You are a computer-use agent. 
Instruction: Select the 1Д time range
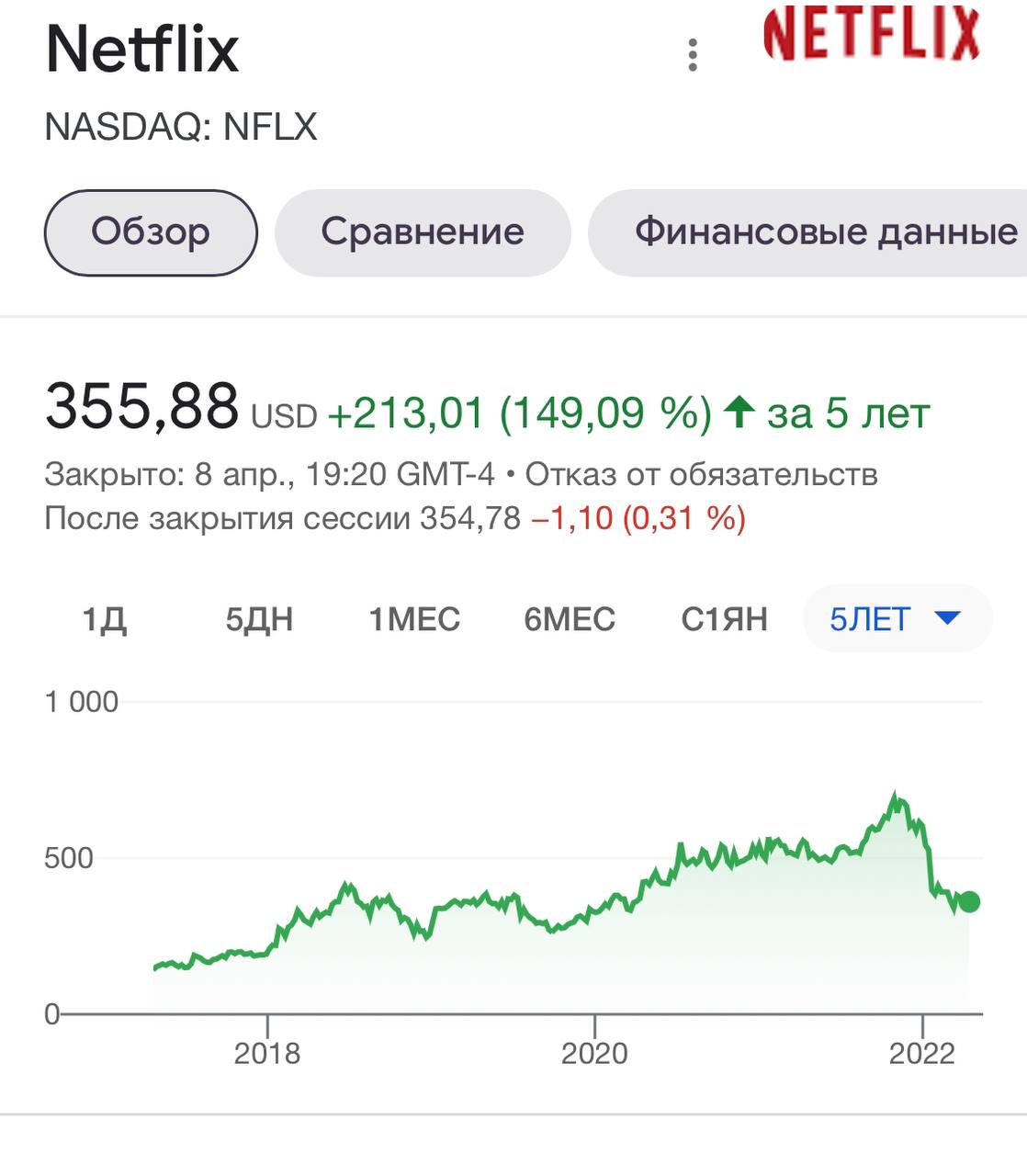105,619
